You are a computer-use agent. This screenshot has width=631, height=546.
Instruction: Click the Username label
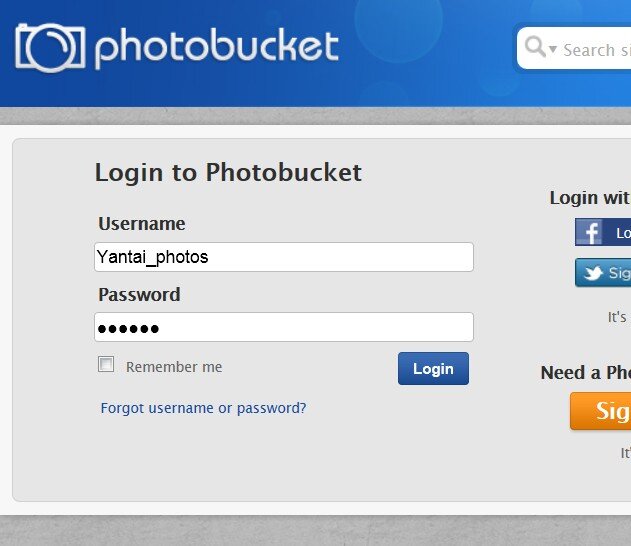(142, 224)
